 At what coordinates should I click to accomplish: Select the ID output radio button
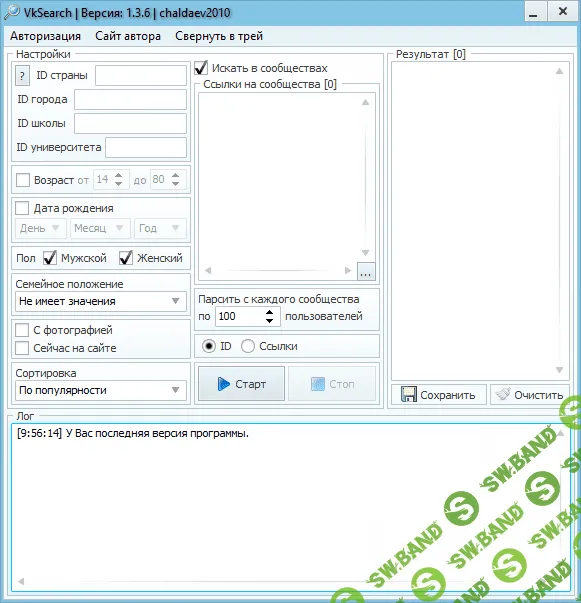[209, 346]
